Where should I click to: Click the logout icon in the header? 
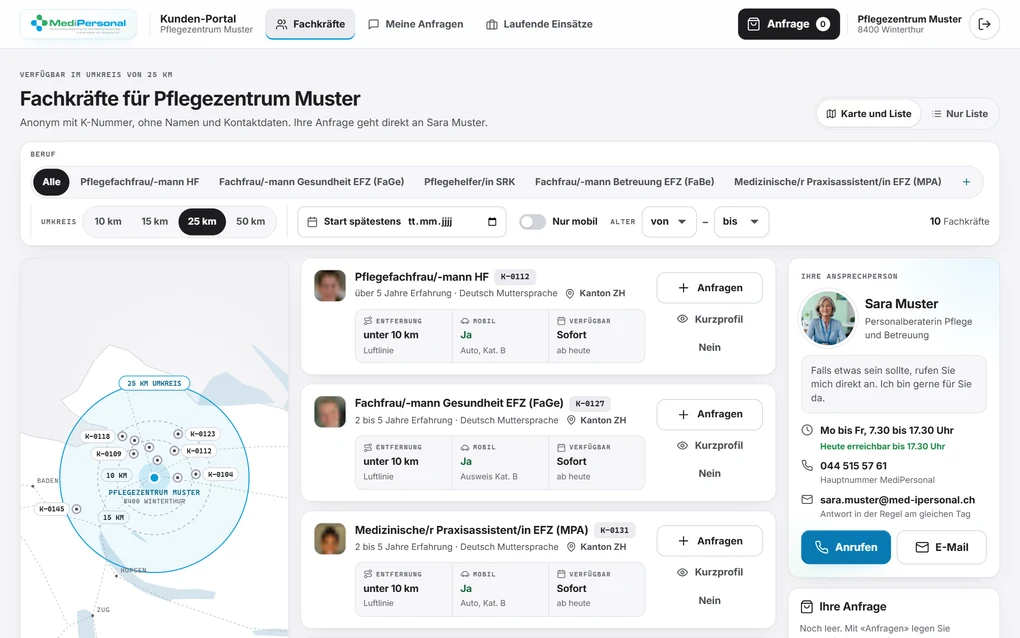pyautogui.click(x=984, y=24)
